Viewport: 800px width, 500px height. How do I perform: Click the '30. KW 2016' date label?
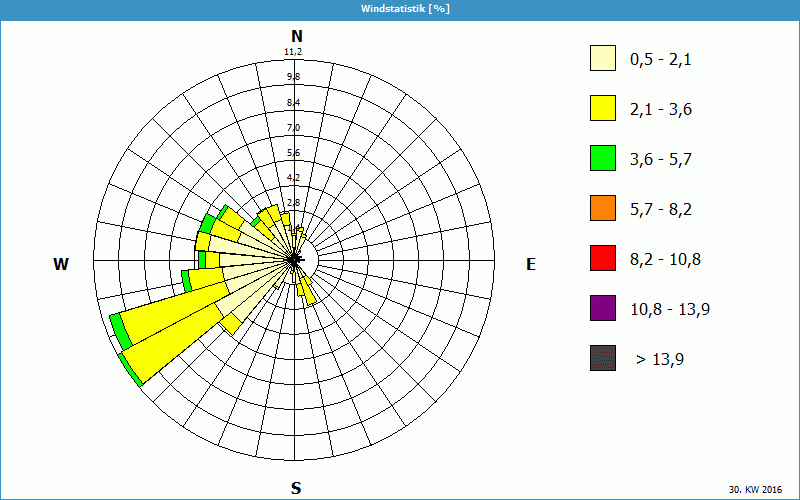755,489
